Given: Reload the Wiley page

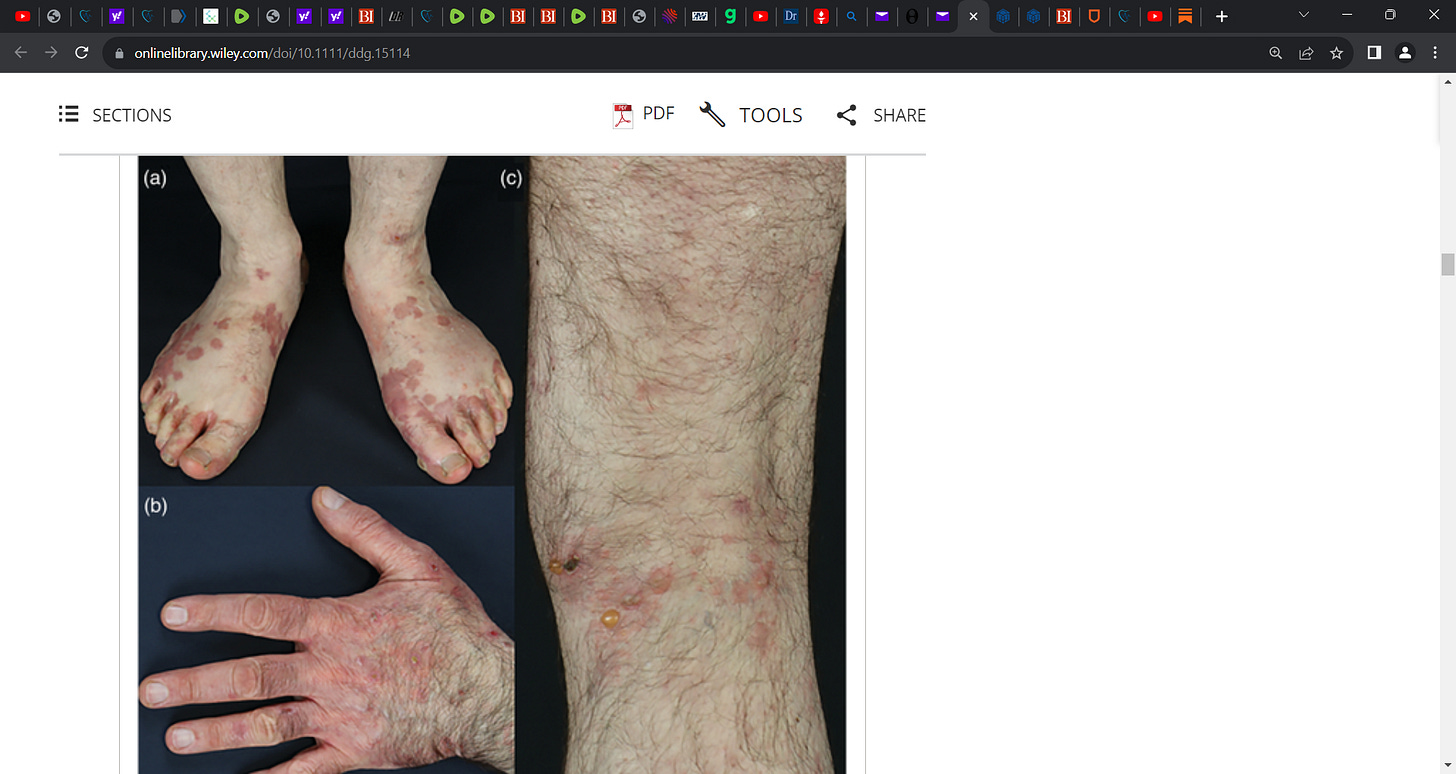Looking at the screenshot, I should [82, 53].
